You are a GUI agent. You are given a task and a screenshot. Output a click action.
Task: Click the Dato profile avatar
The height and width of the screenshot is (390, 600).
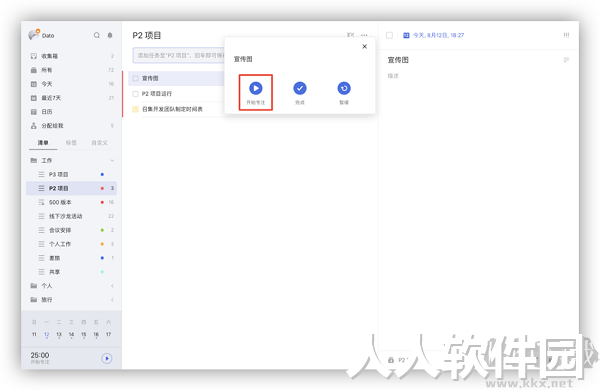point(34,35)
